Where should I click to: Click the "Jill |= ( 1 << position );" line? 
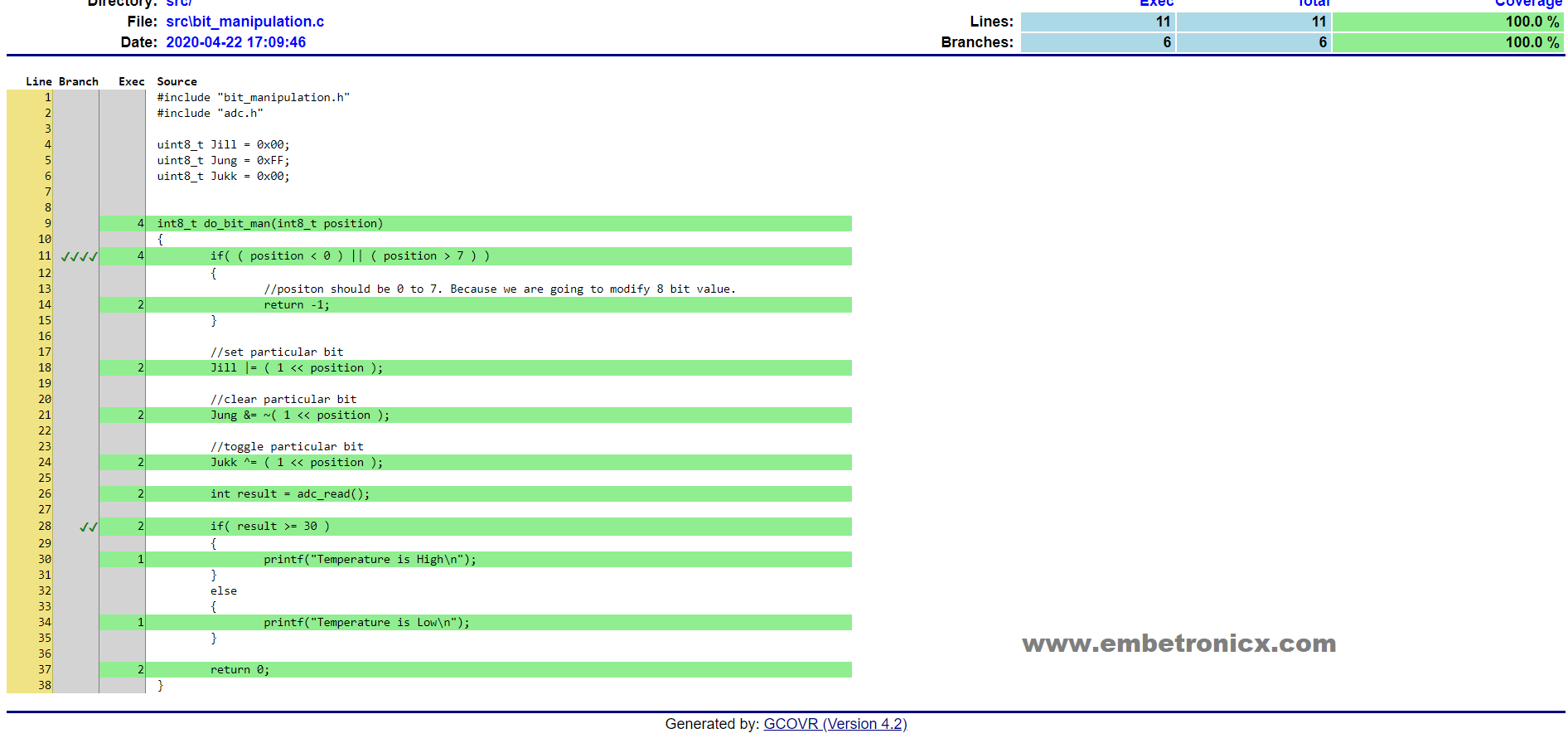point(297,367)
